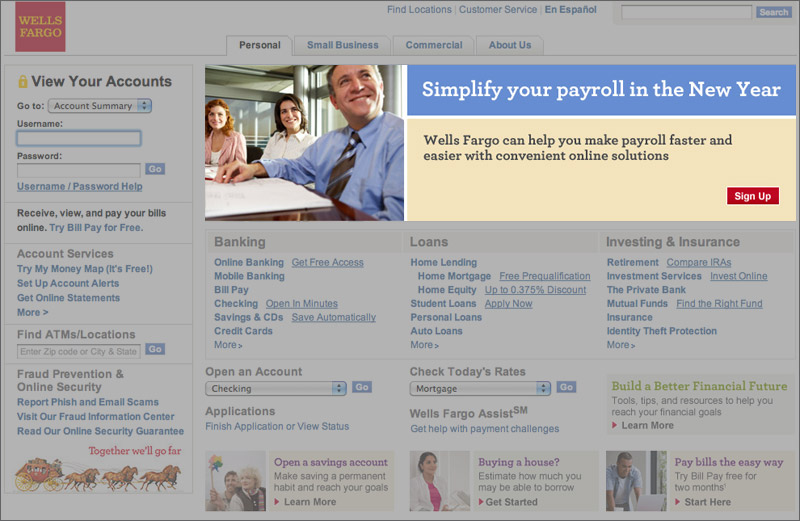800x521 pixels.
Task: Click the Password field
Action: pyautogui.click(x=79, y=170)
